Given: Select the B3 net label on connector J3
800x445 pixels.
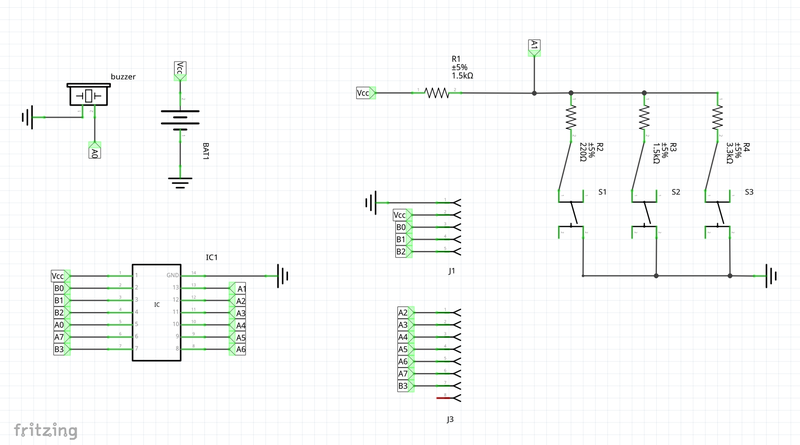Looking at the screenshot, I should point(403,385).
